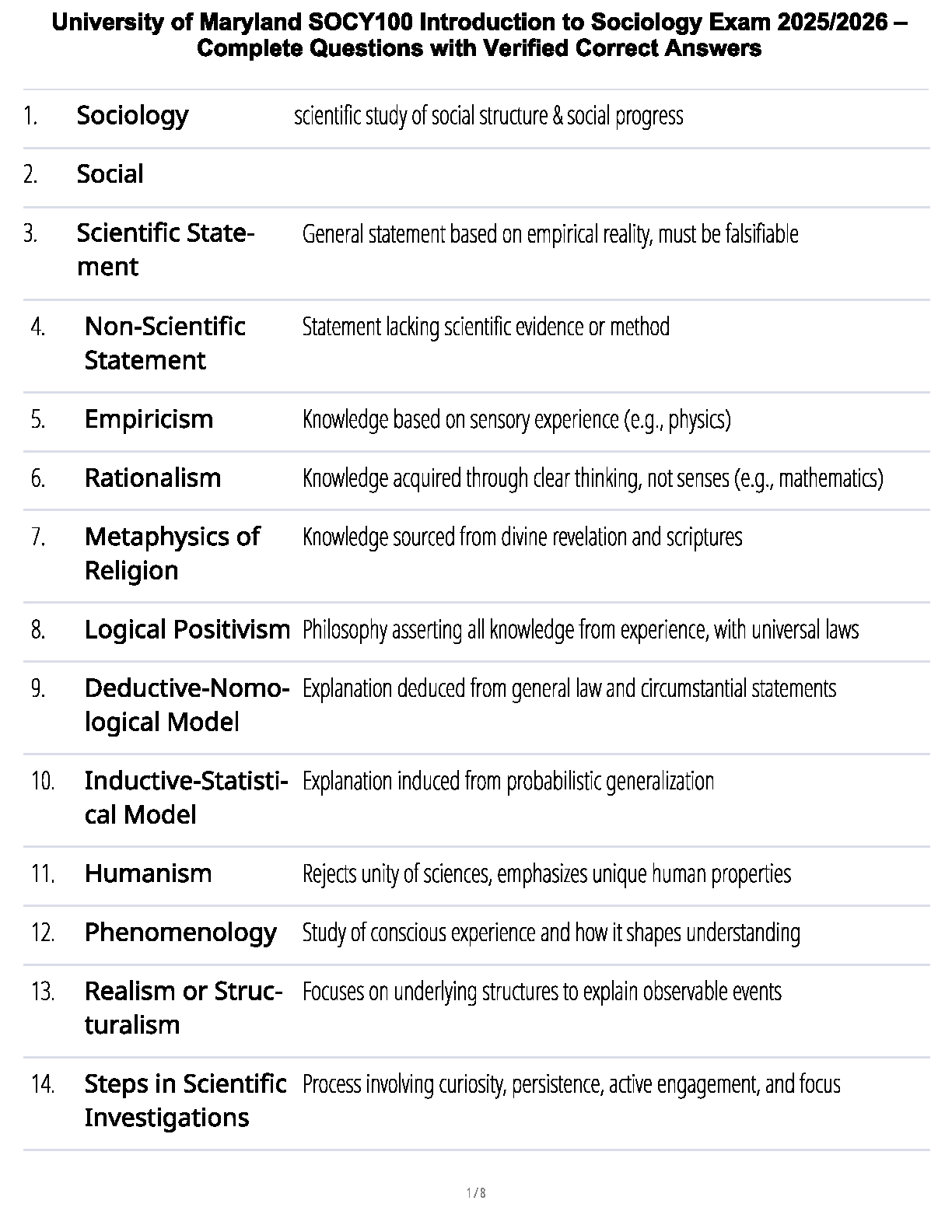
Task: Click the term "Rationalism"
Action: [x=152, y=478]
